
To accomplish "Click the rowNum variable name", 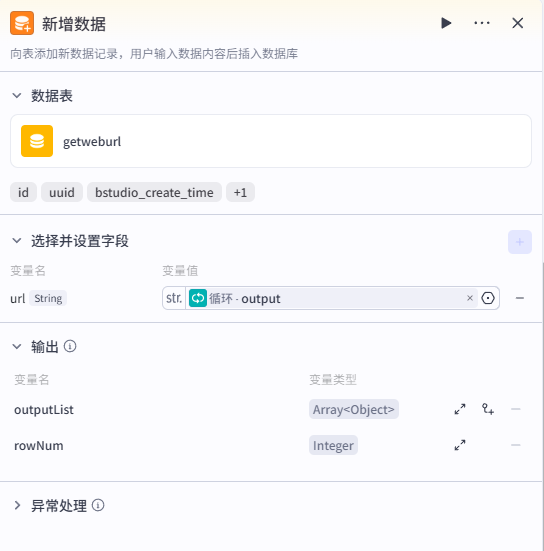I will tap(39, 446).
